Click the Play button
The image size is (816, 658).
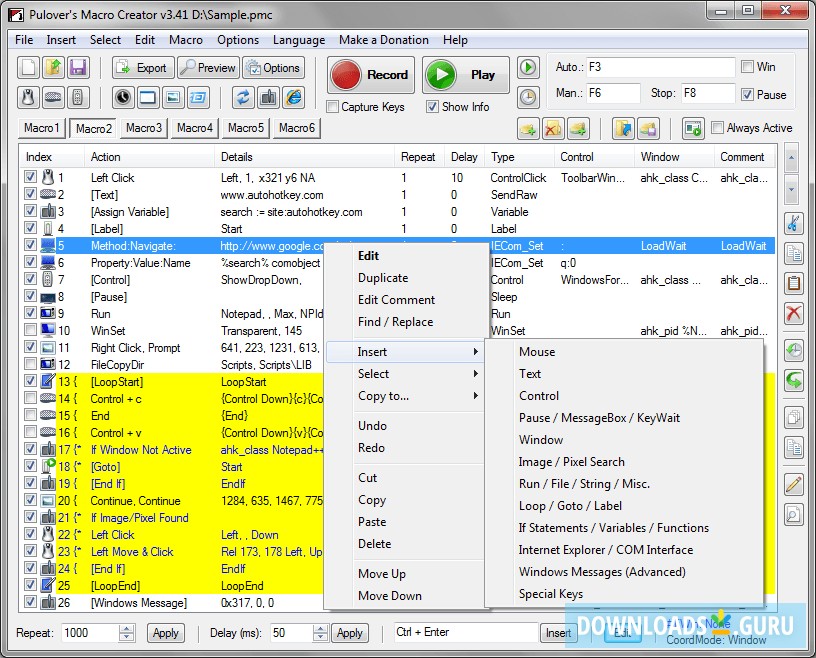[x=466, y=75]
